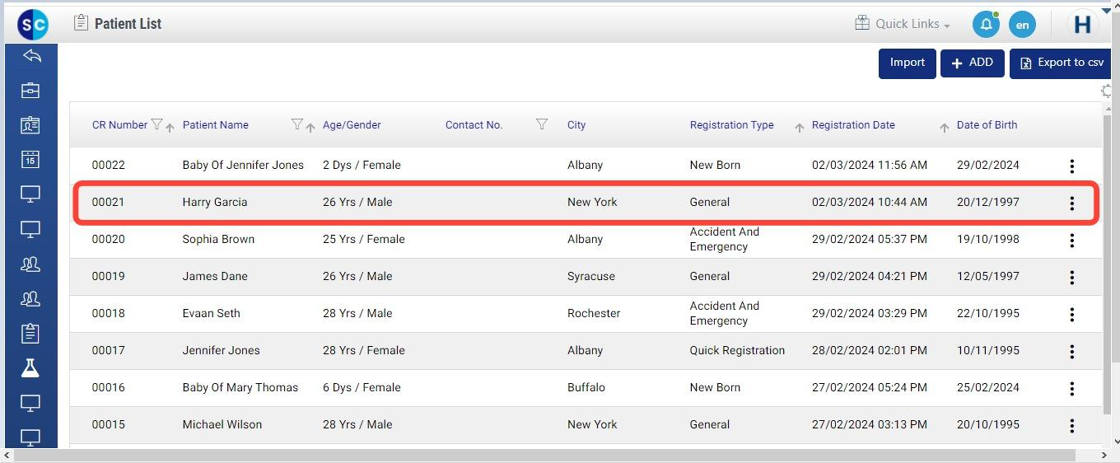Click the Import button
Screen dimensions: 1120x463
907,63
